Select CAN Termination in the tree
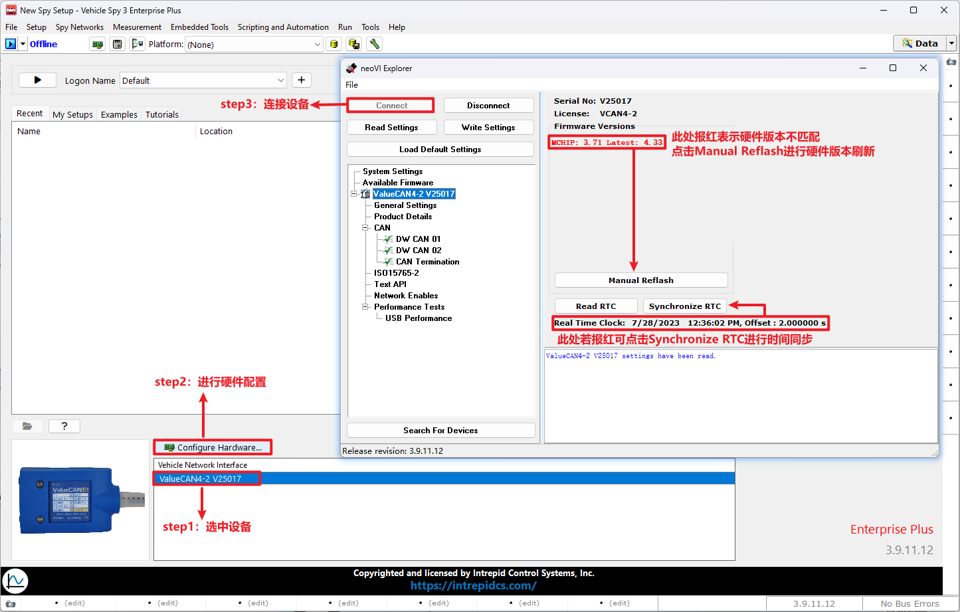 (427, 262)
